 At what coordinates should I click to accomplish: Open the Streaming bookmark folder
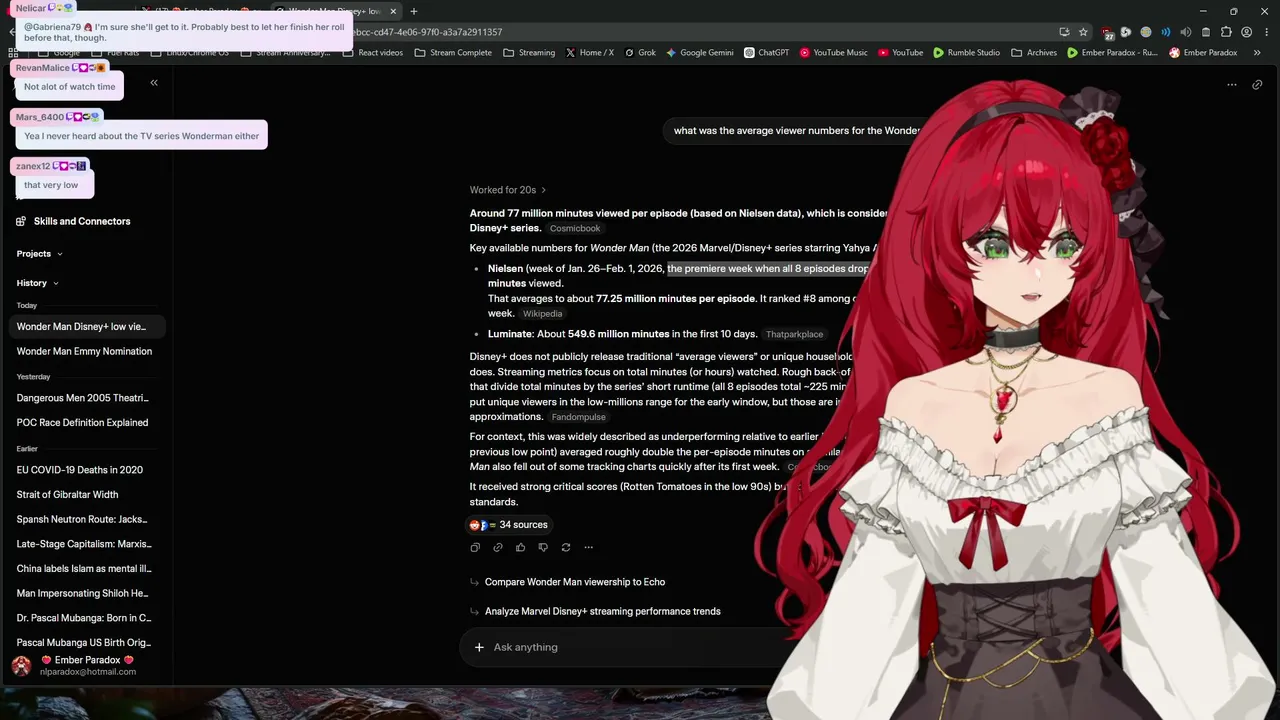[529, 52]
